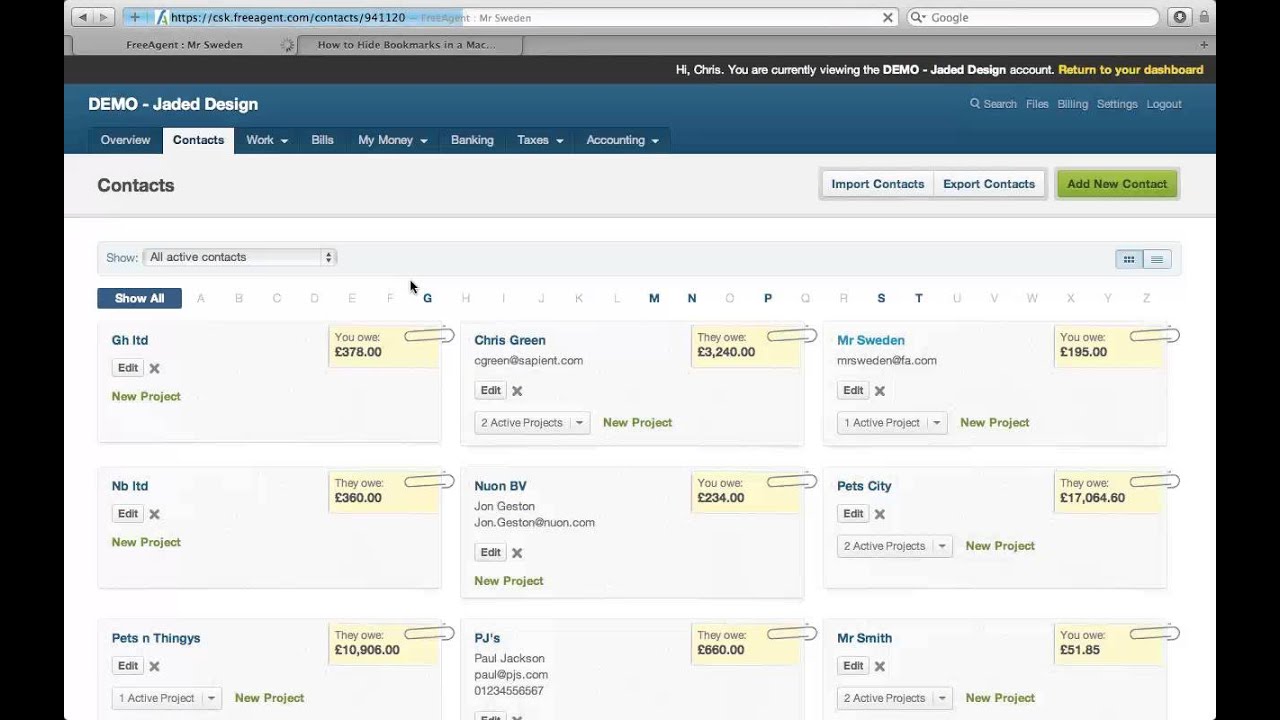This screenshot has width=1280, height=720.
Task: Open a new tab with the tab bar plus
Action: (x=1204, y=45)
